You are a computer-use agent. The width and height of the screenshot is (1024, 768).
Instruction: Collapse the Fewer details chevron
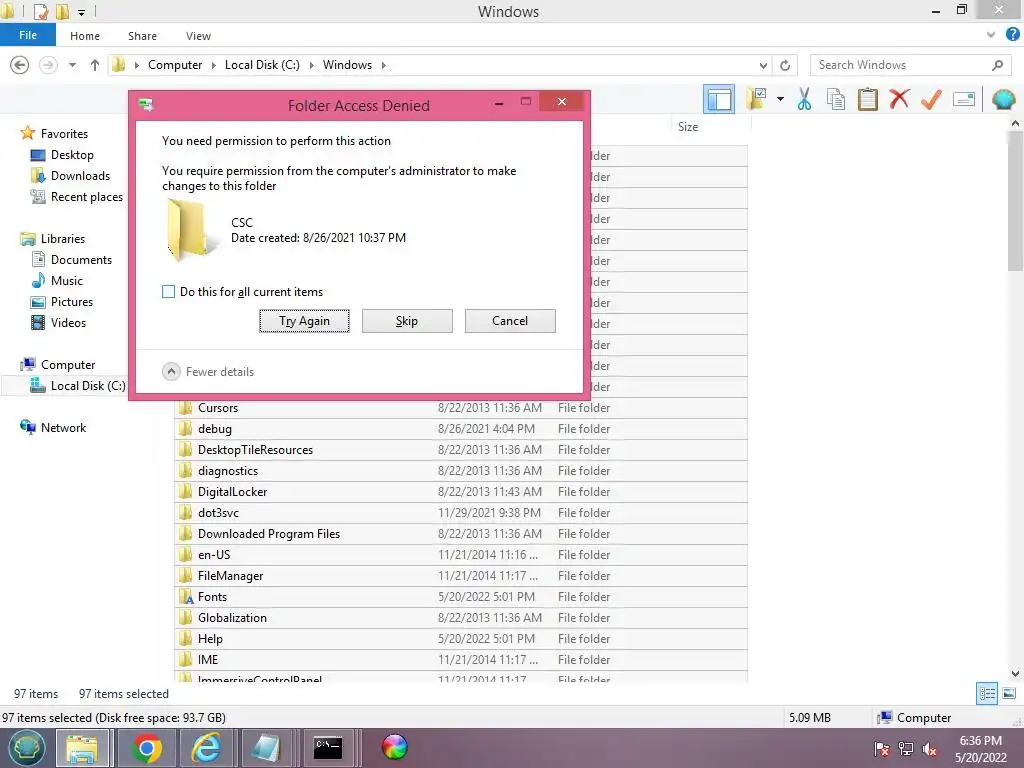tap(171, 372)
